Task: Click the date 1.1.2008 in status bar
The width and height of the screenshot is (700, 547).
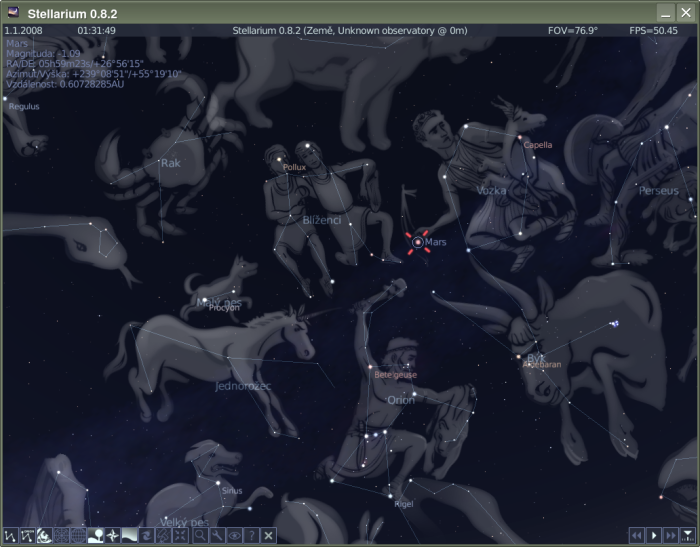Action: [23, 30]
